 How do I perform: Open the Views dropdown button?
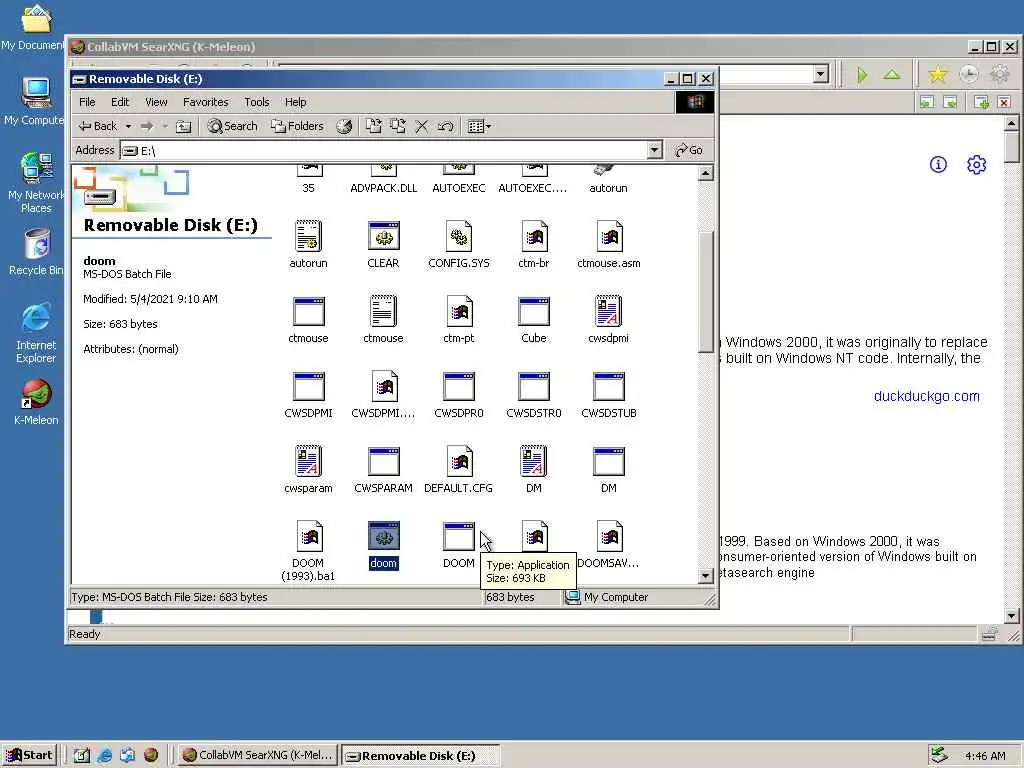479,126
